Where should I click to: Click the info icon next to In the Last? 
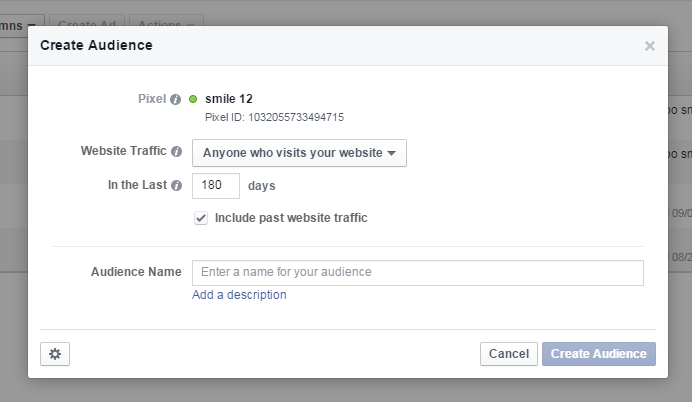176,186
